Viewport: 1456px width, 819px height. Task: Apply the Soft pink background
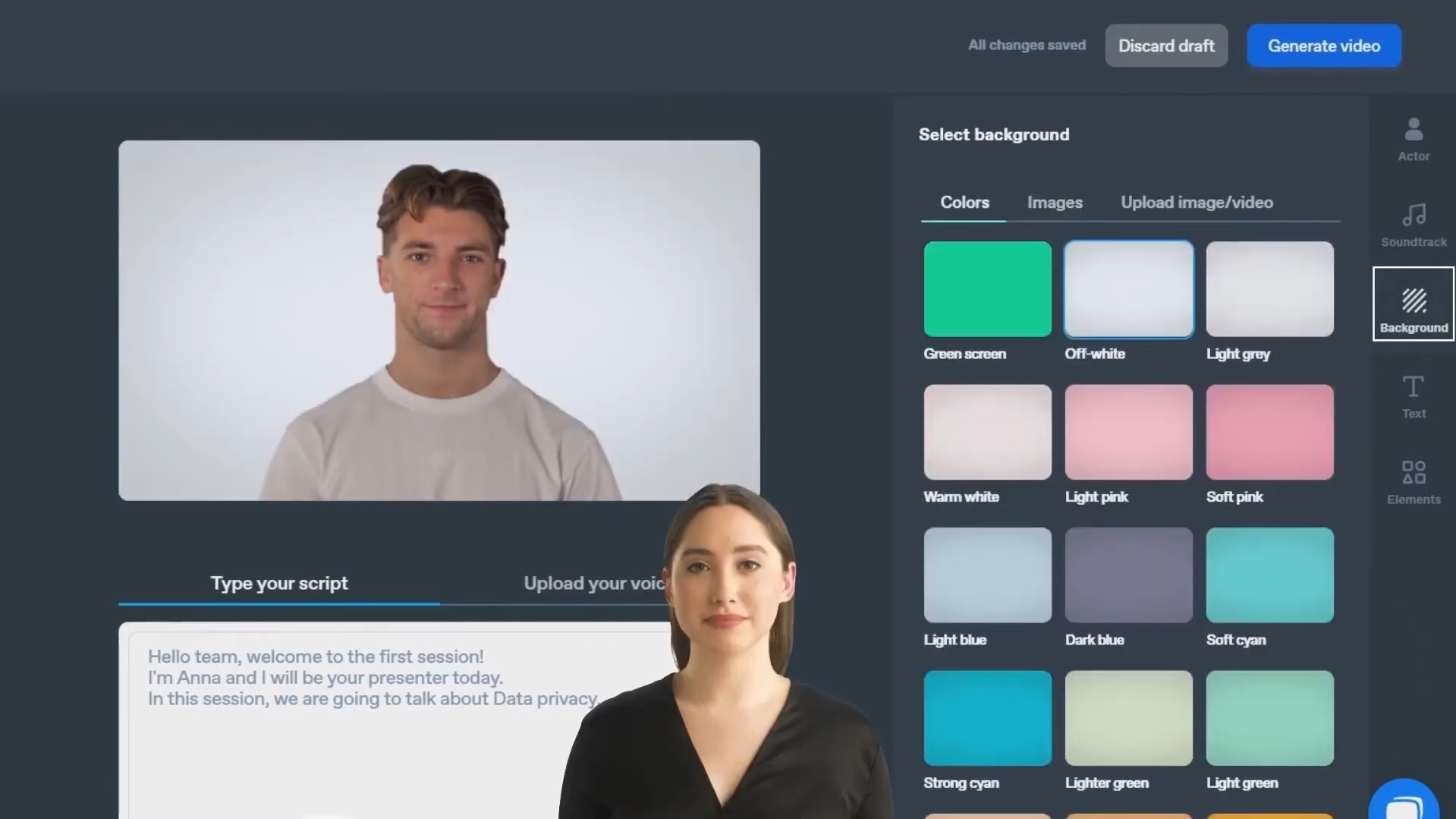tap(1269, 432)
